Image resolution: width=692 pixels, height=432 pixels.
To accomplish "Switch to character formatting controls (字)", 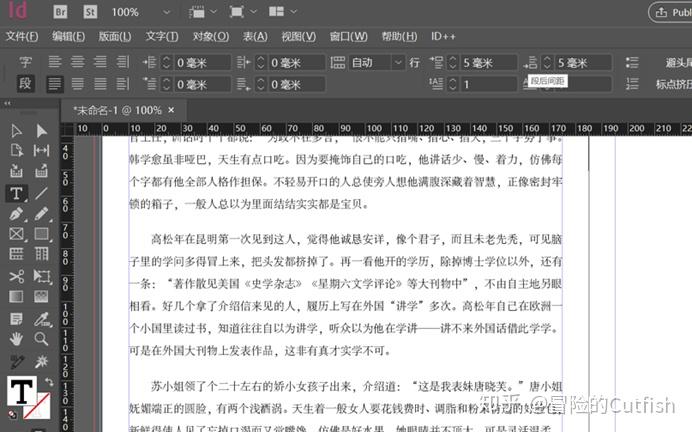I will click(26, 62).
